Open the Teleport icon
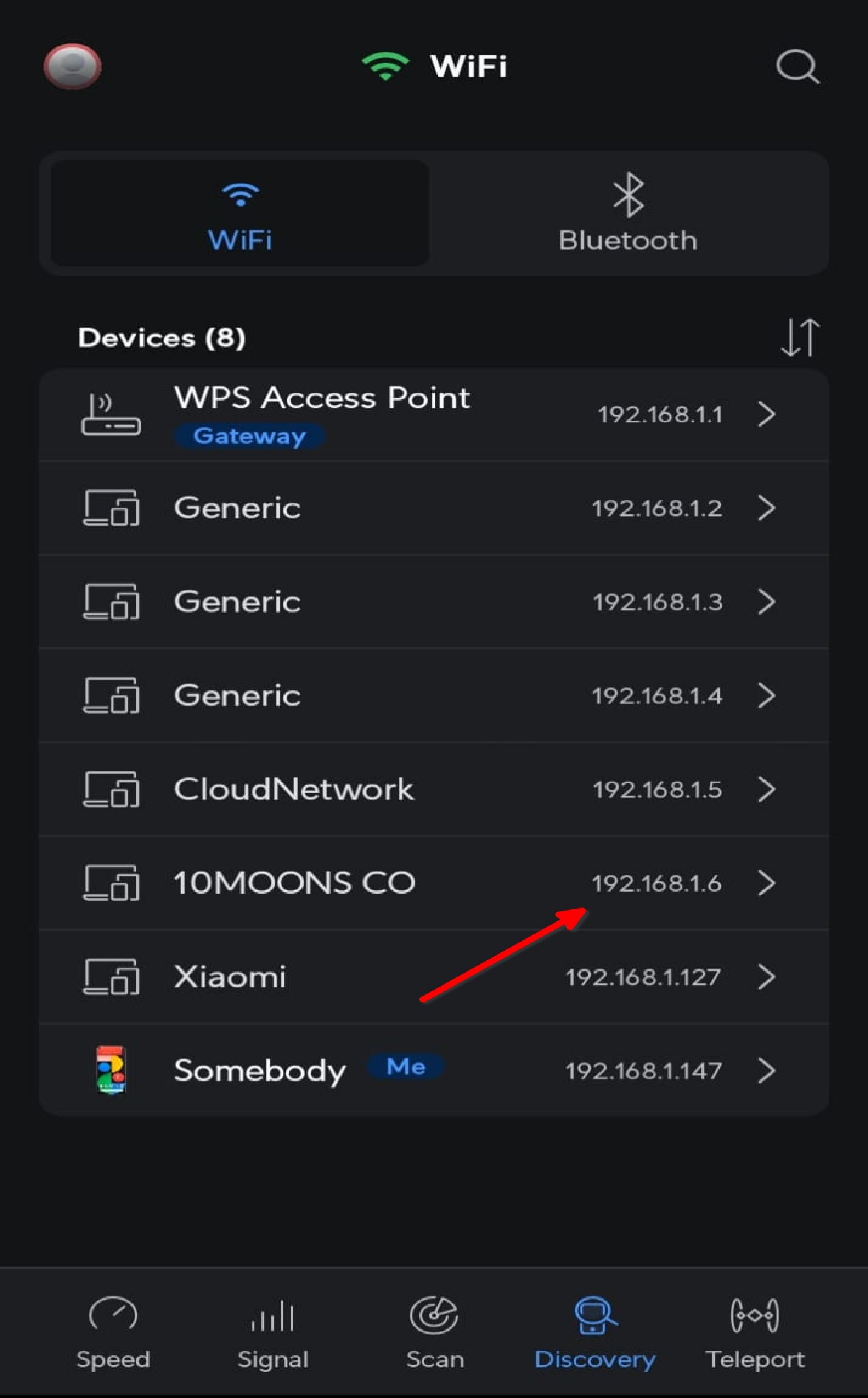Image resolution: width=868 pixels, height=1398 pixels. click(754, 1316)
